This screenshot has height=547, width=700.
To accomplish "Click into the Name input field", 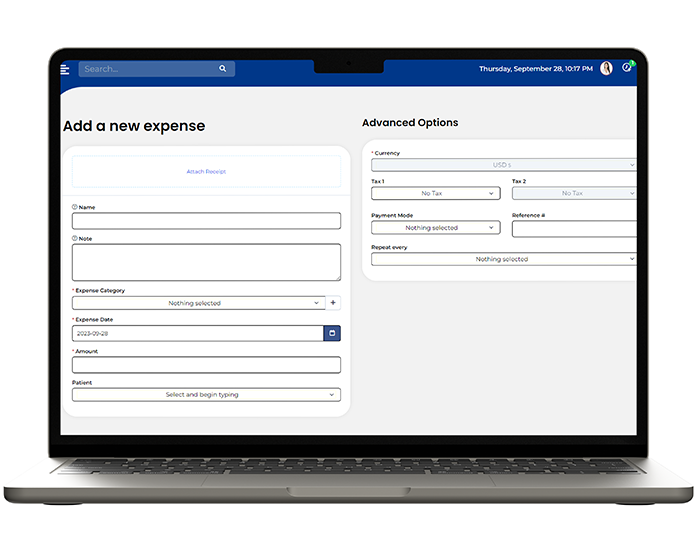I will click(206, 221).
